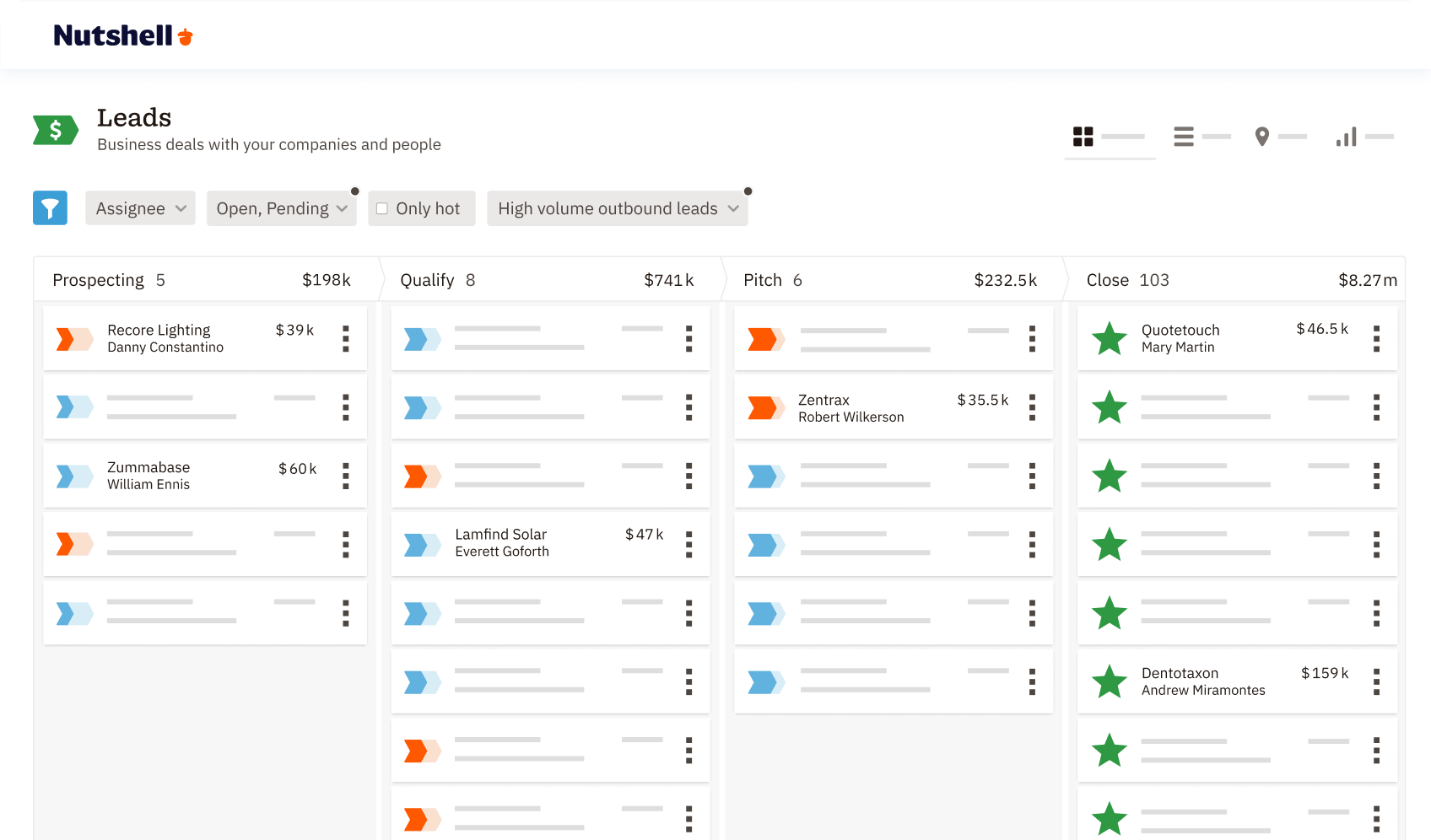Switch to the list view
The image size is (1431, 840).
1184,135
